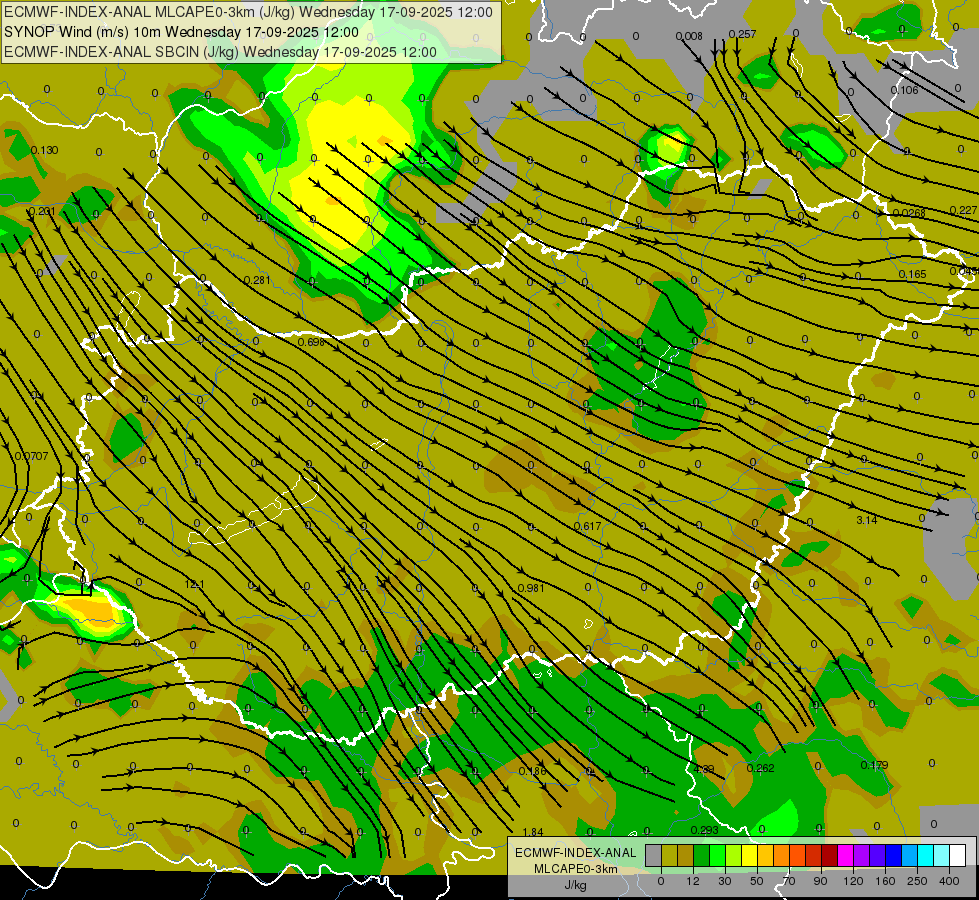Click the 0.257 value near the top
The height and width of the screenshot is (900, 979).
point(742,34)
